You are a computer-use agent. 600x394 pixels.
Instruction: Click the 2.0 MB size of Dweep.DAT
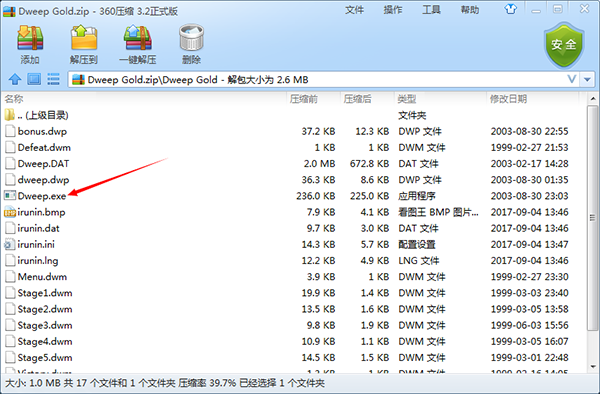pos(320,164)
